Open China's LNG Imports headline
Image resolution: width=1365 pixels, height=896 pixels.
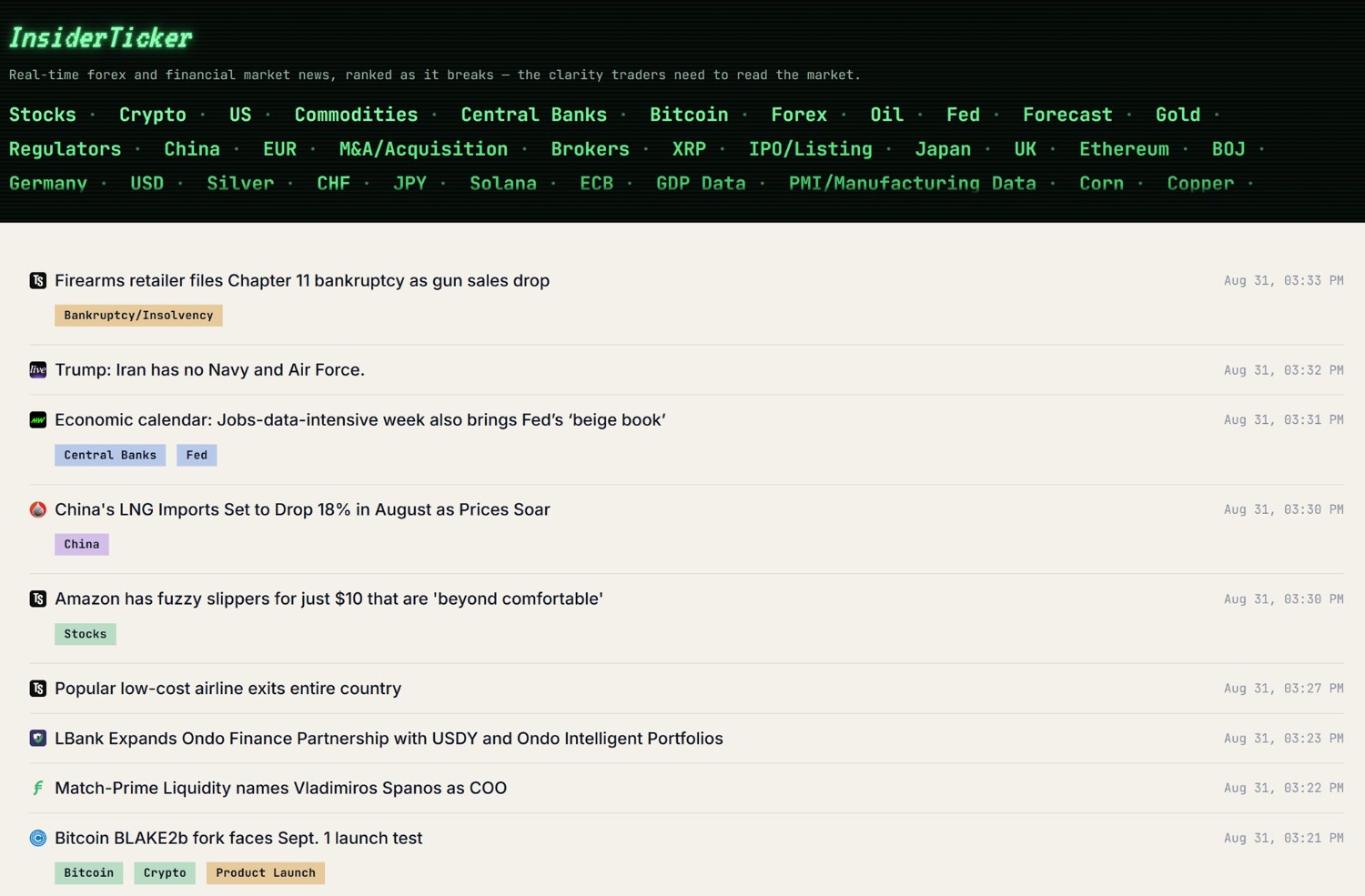coord(302,509)
